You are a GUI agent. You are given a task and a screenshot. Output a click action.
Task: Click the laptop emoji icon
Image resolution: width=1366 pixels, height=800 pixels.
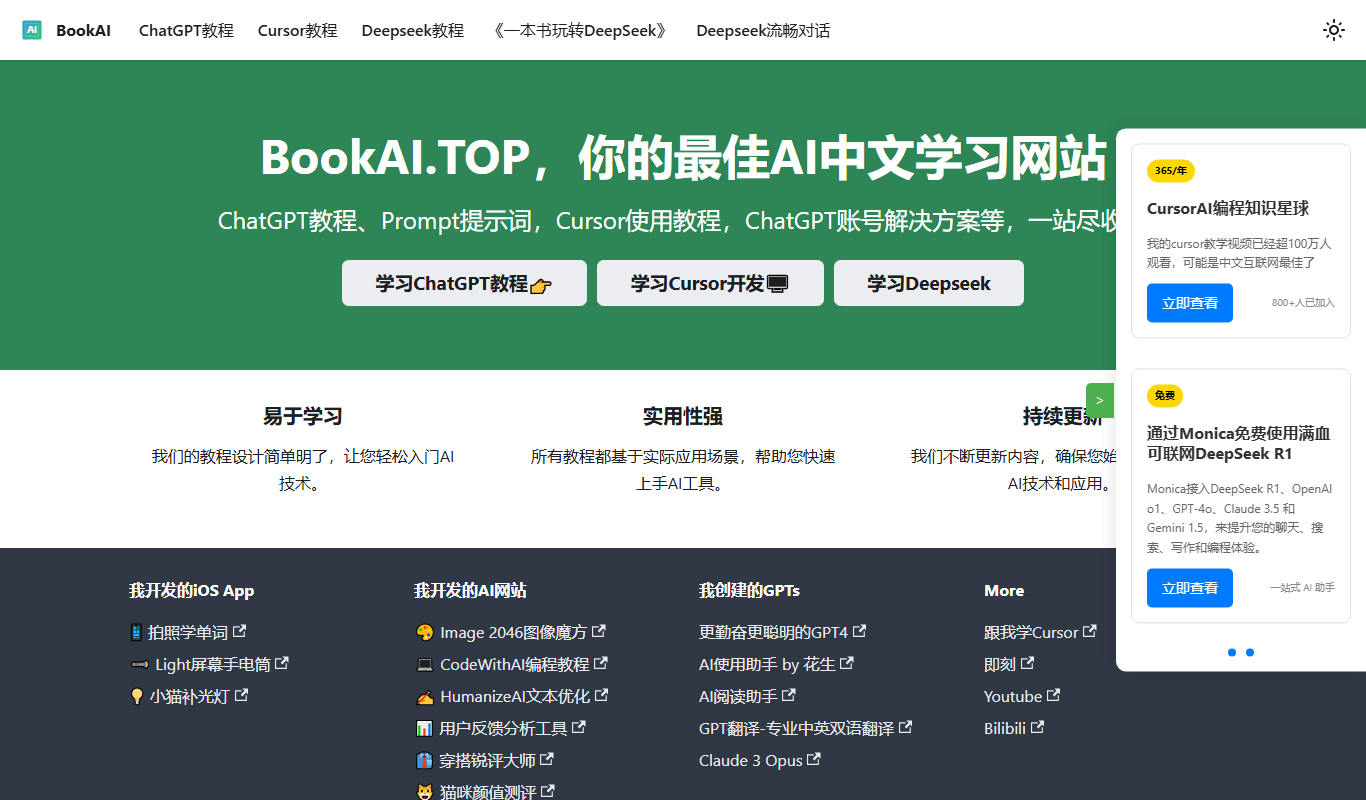point(424,664)
